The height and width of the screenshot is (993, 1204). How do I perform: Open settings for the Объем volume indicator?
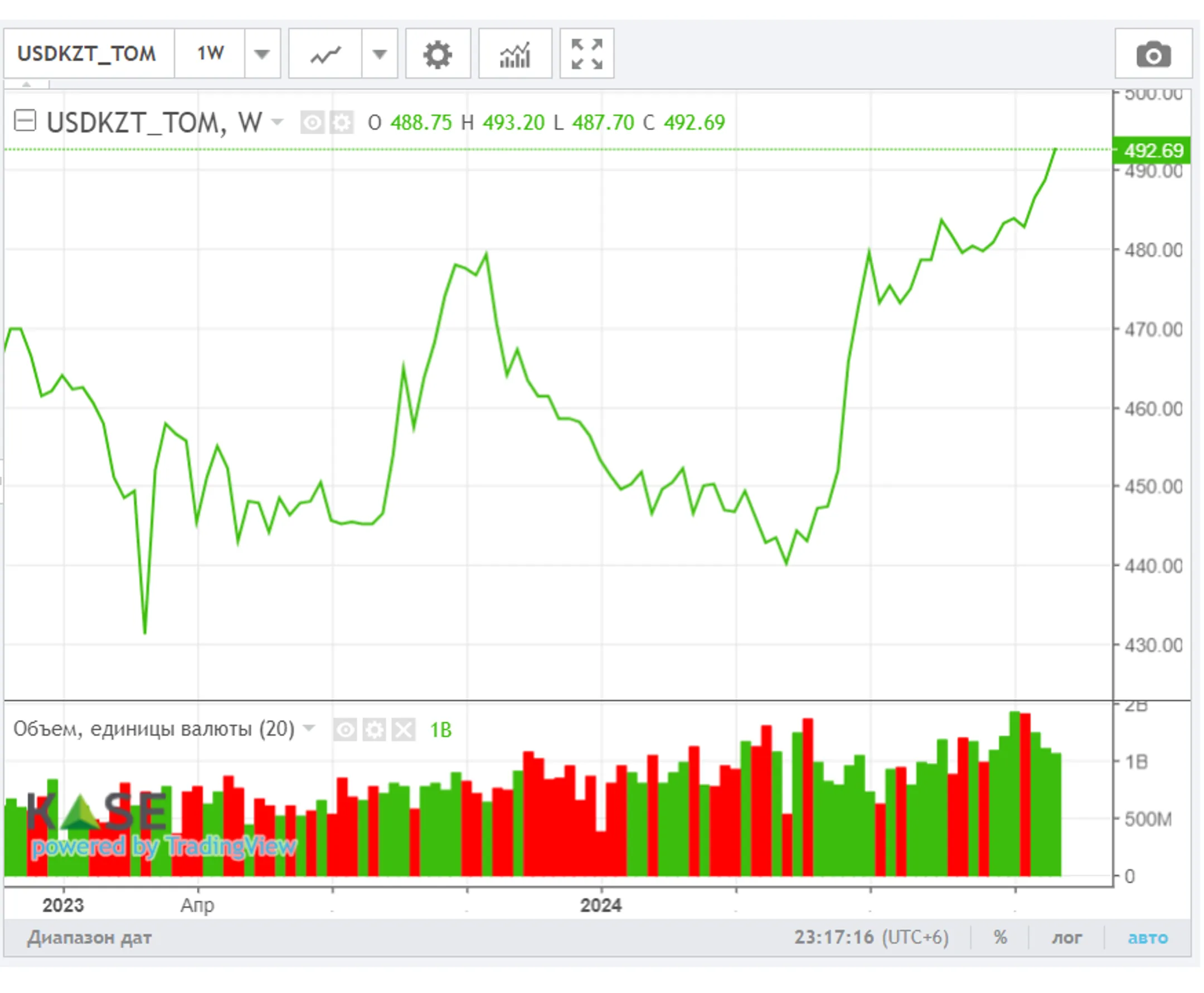click(x=375, y=729)
